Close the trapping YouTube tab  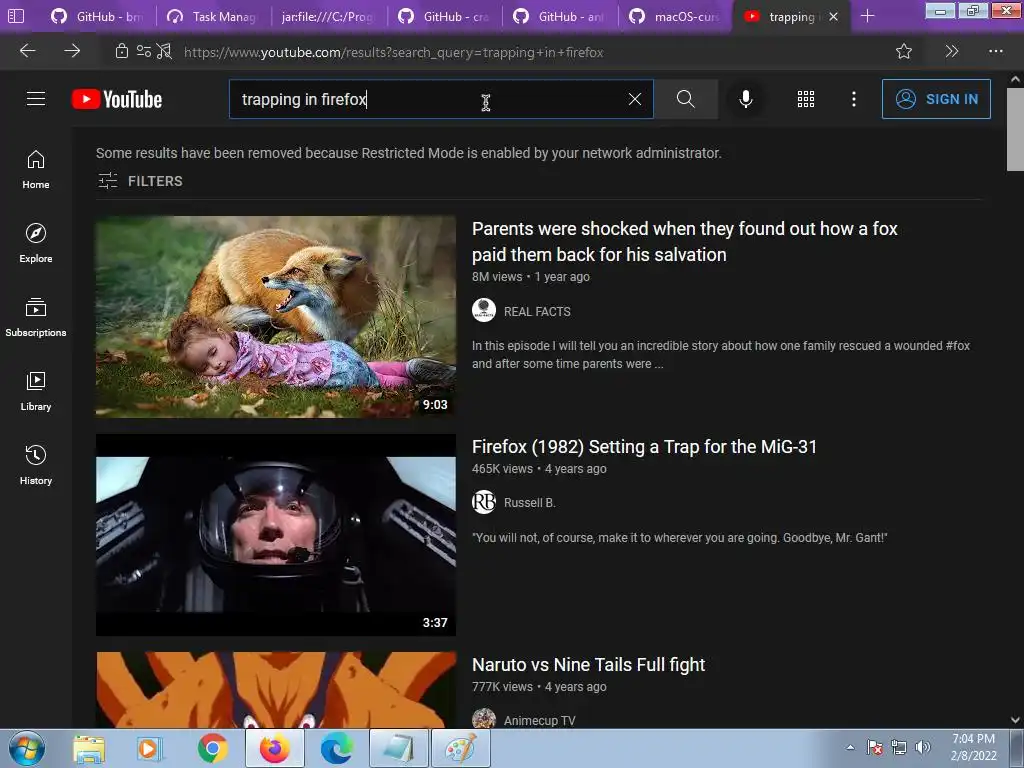tap(833, 16)
